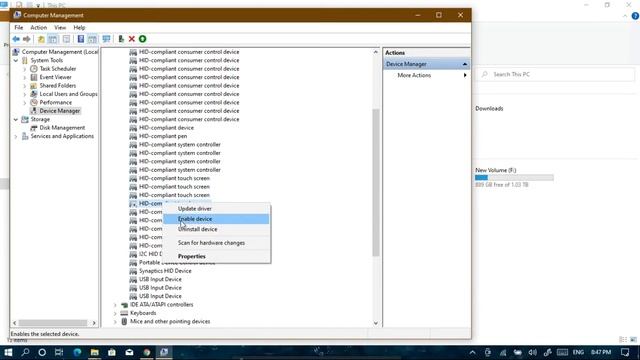Viewport: 640px width, 360px height.
Task: Open the Action menu
Action: pyautogui.click(x=38, y=27)
